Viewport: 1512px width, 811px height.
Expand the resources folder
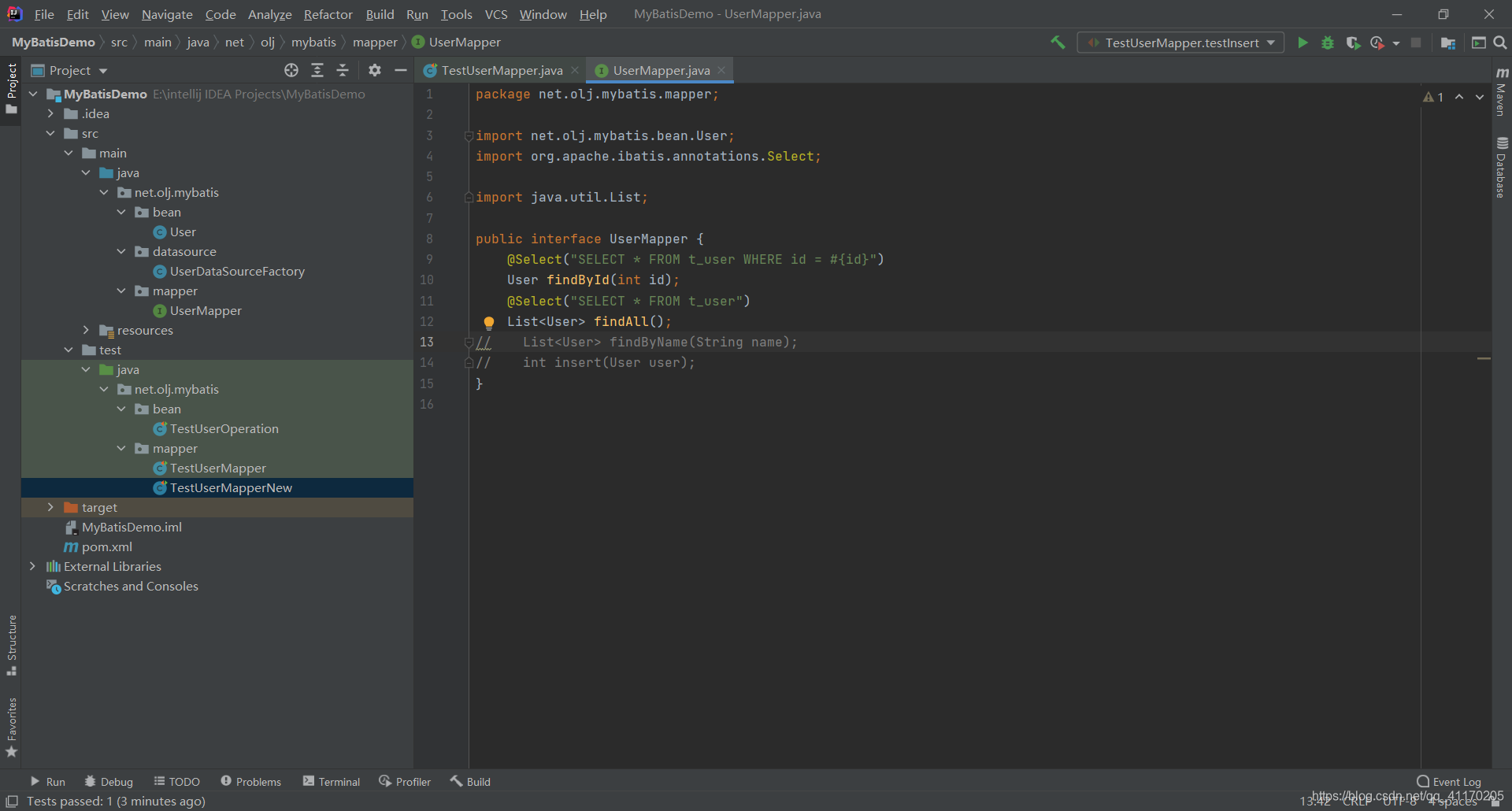pyautogui.click(x=86, y=330)
